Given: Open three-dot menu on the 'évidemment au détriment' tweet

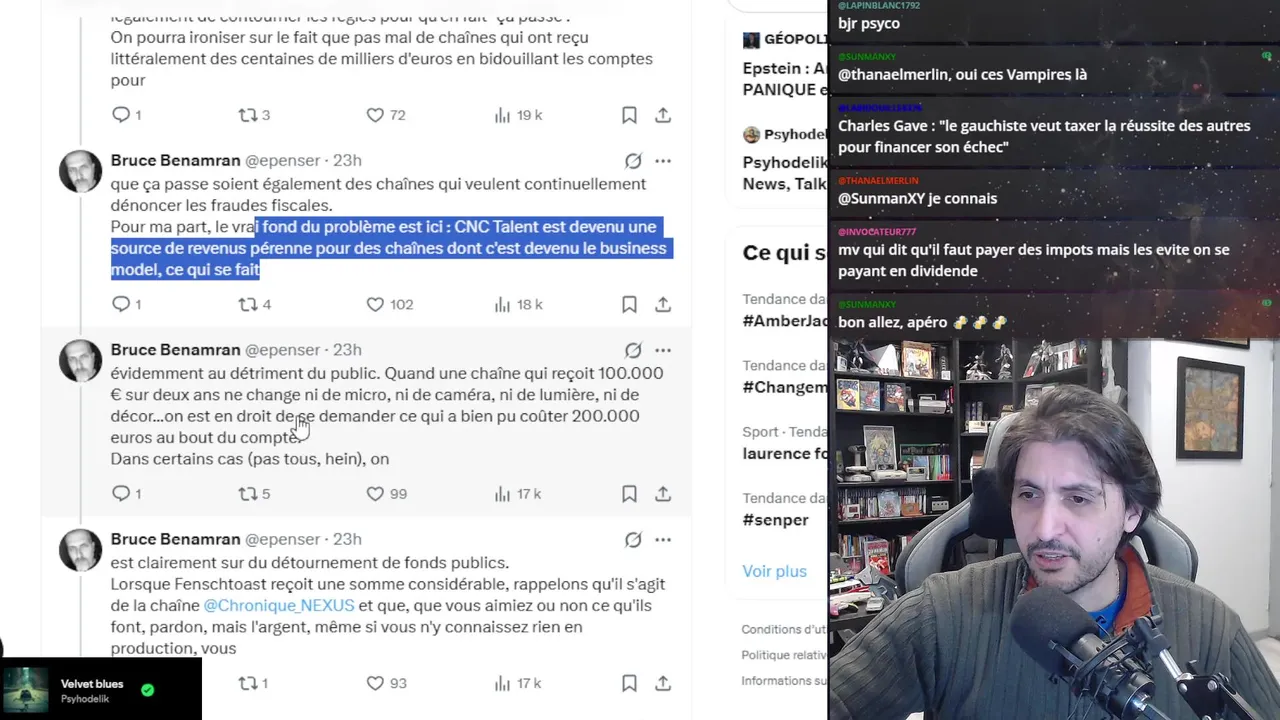Looking at the screenshot, I should 663,350.
